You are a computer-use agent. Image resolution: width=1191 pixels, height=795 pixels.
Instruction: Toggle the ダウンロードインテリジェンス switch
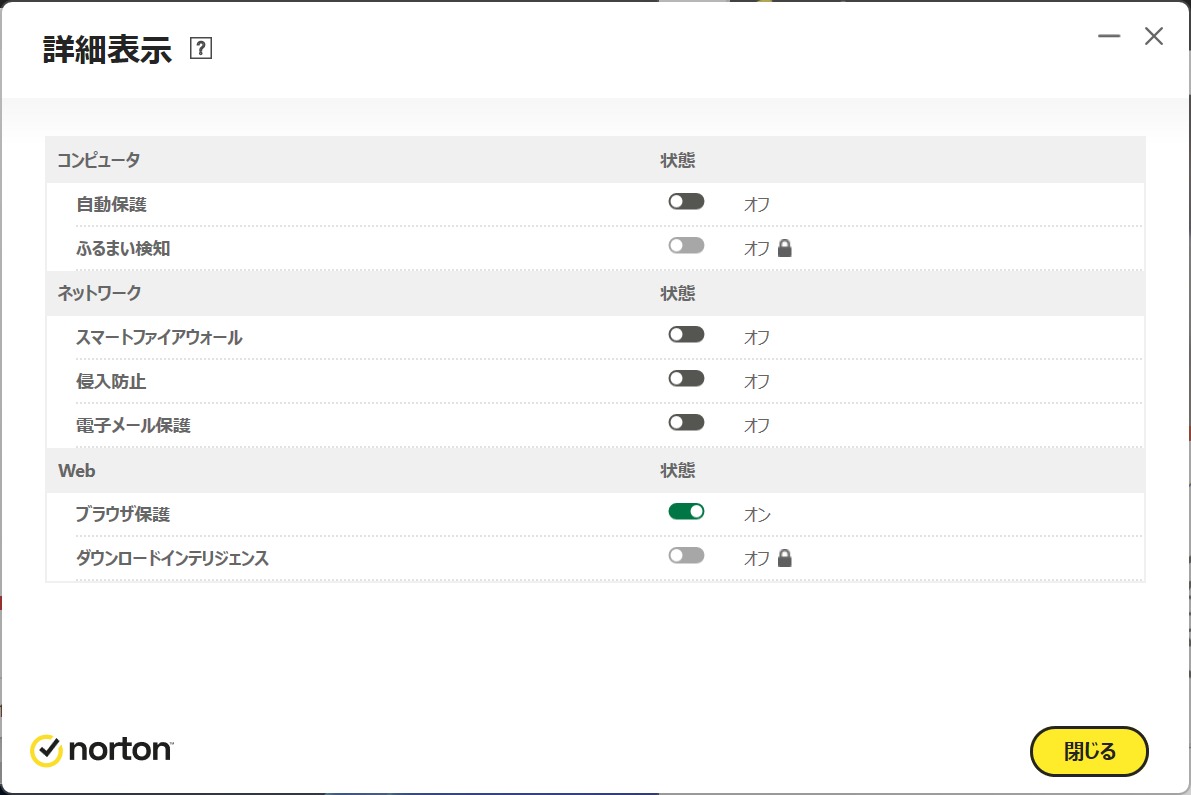(686, 556)
